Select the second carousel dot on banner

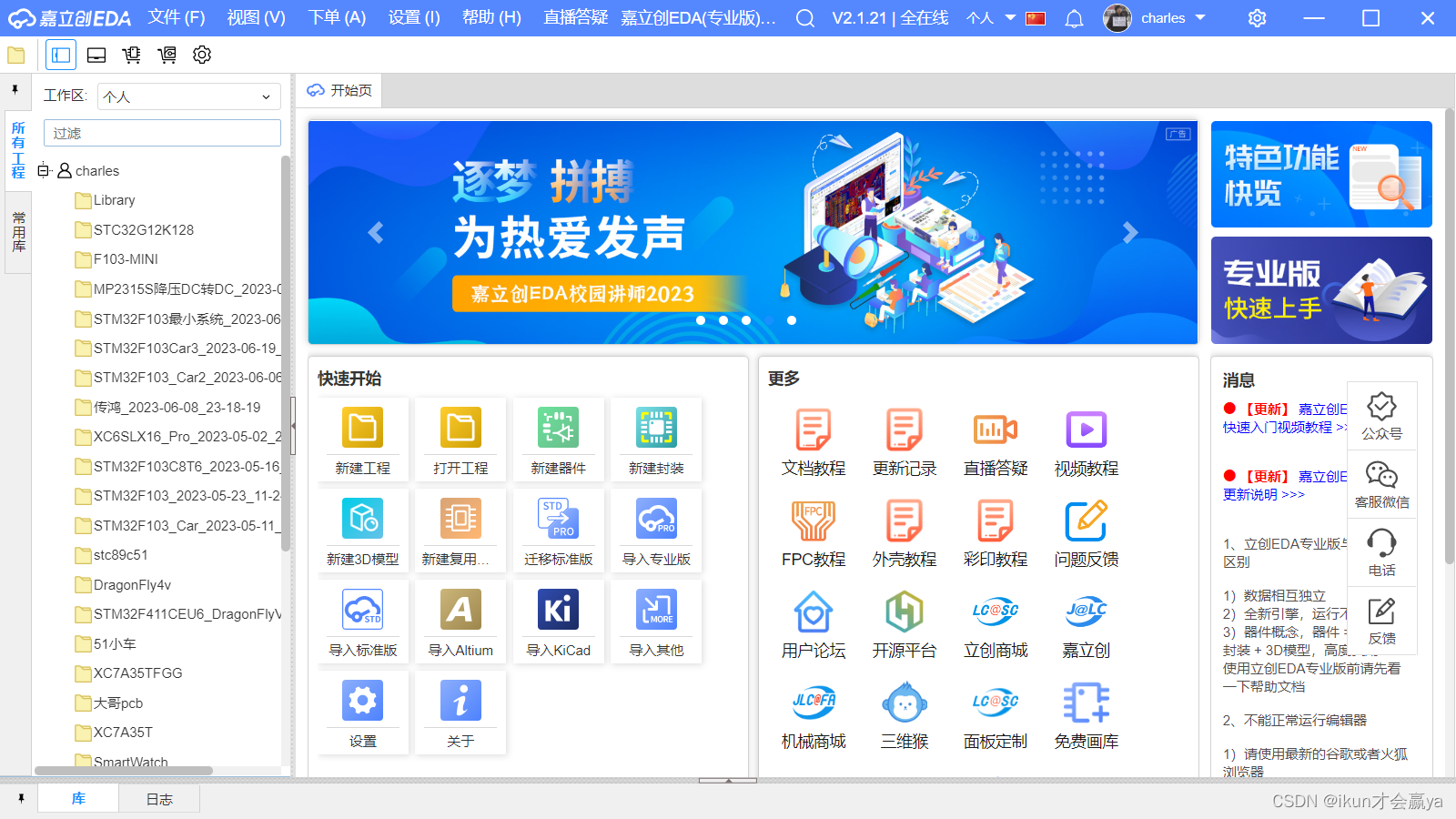coord(723,320)
